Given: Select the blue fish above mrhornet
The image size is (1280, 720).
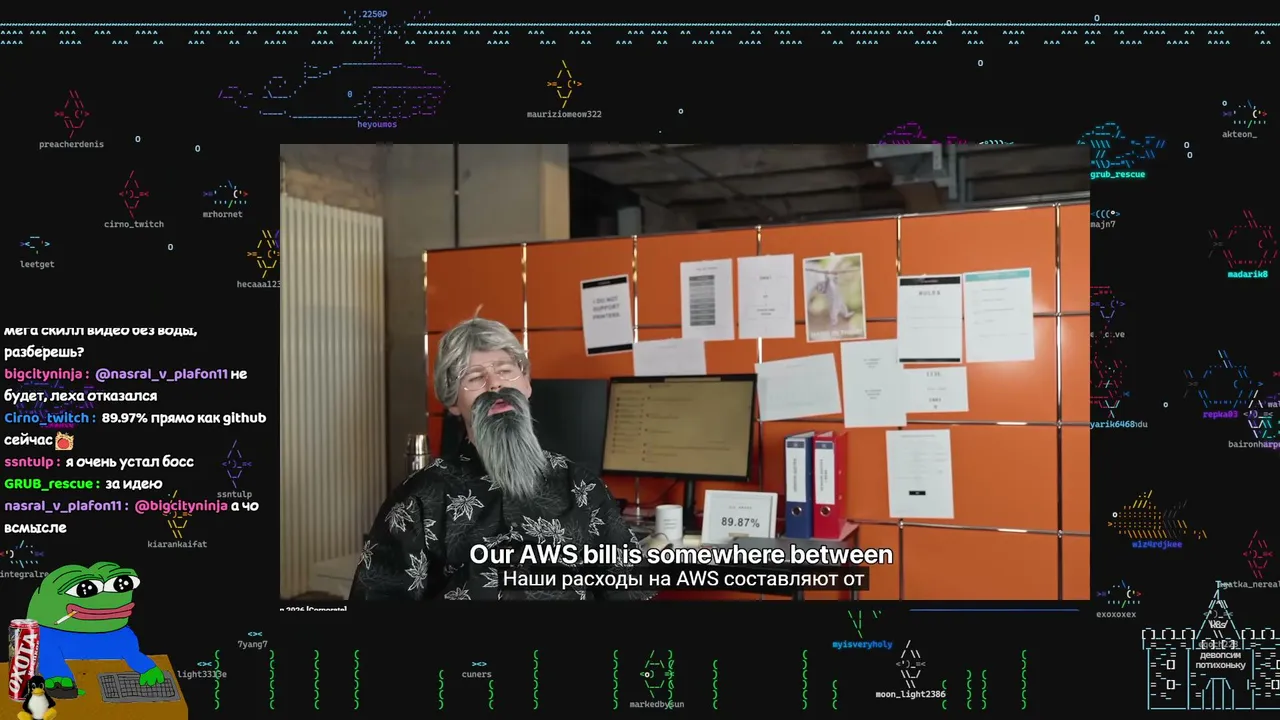Looking at the screenshot, I should (x=226, y=194).
